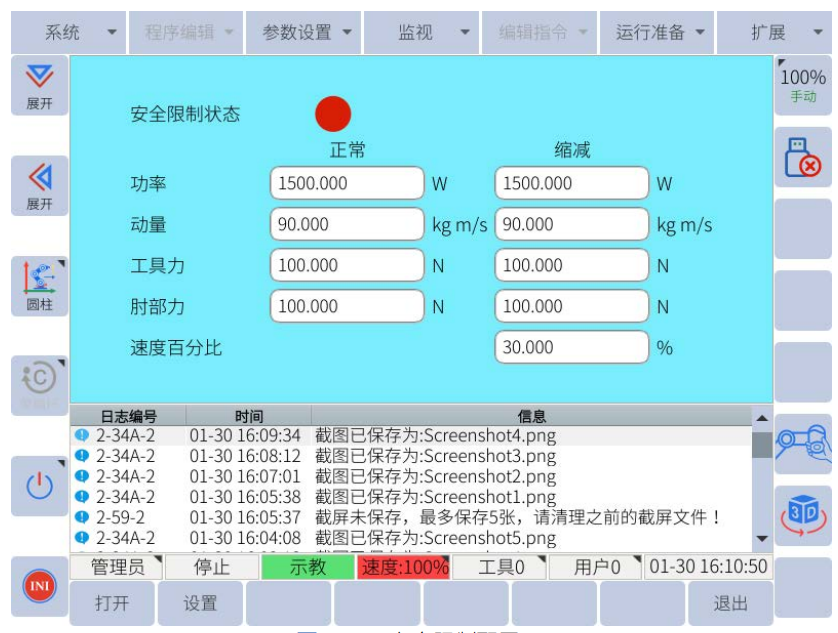The image size is (838, 633).
Task: Click the 打开 button
Action: click(112, 604)
